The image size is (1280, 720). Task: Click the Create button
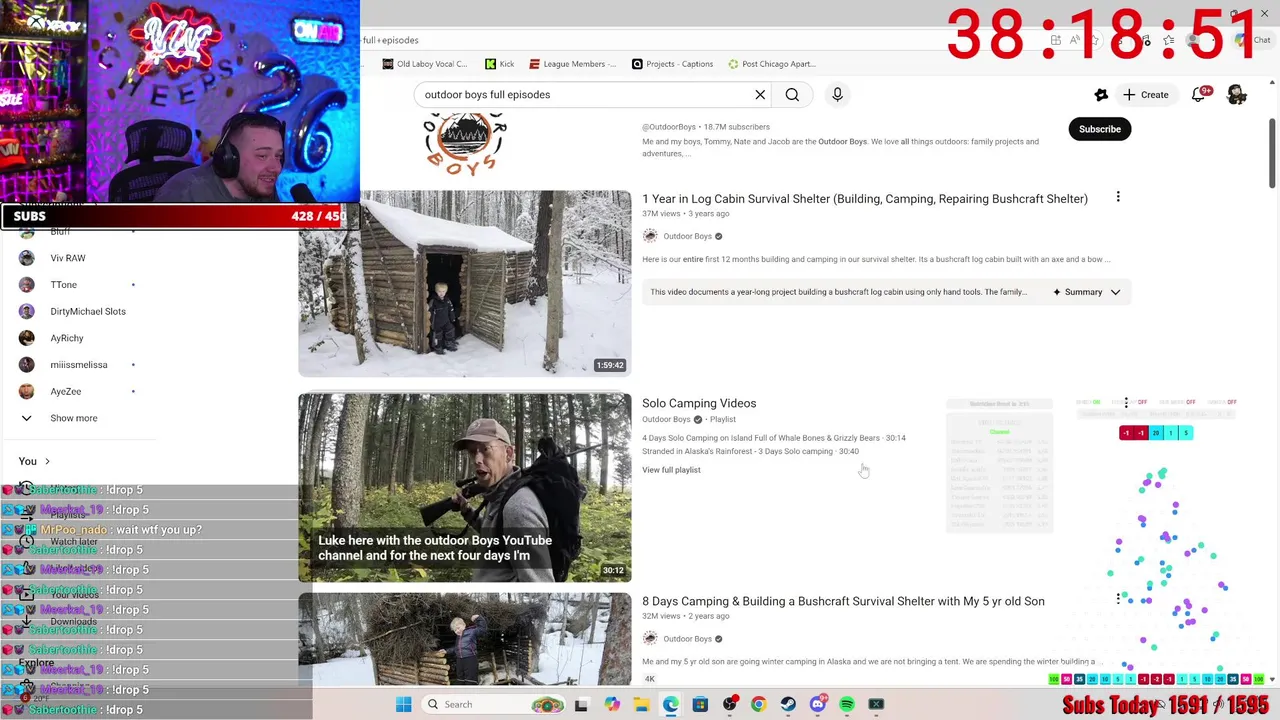[1146, 95]
